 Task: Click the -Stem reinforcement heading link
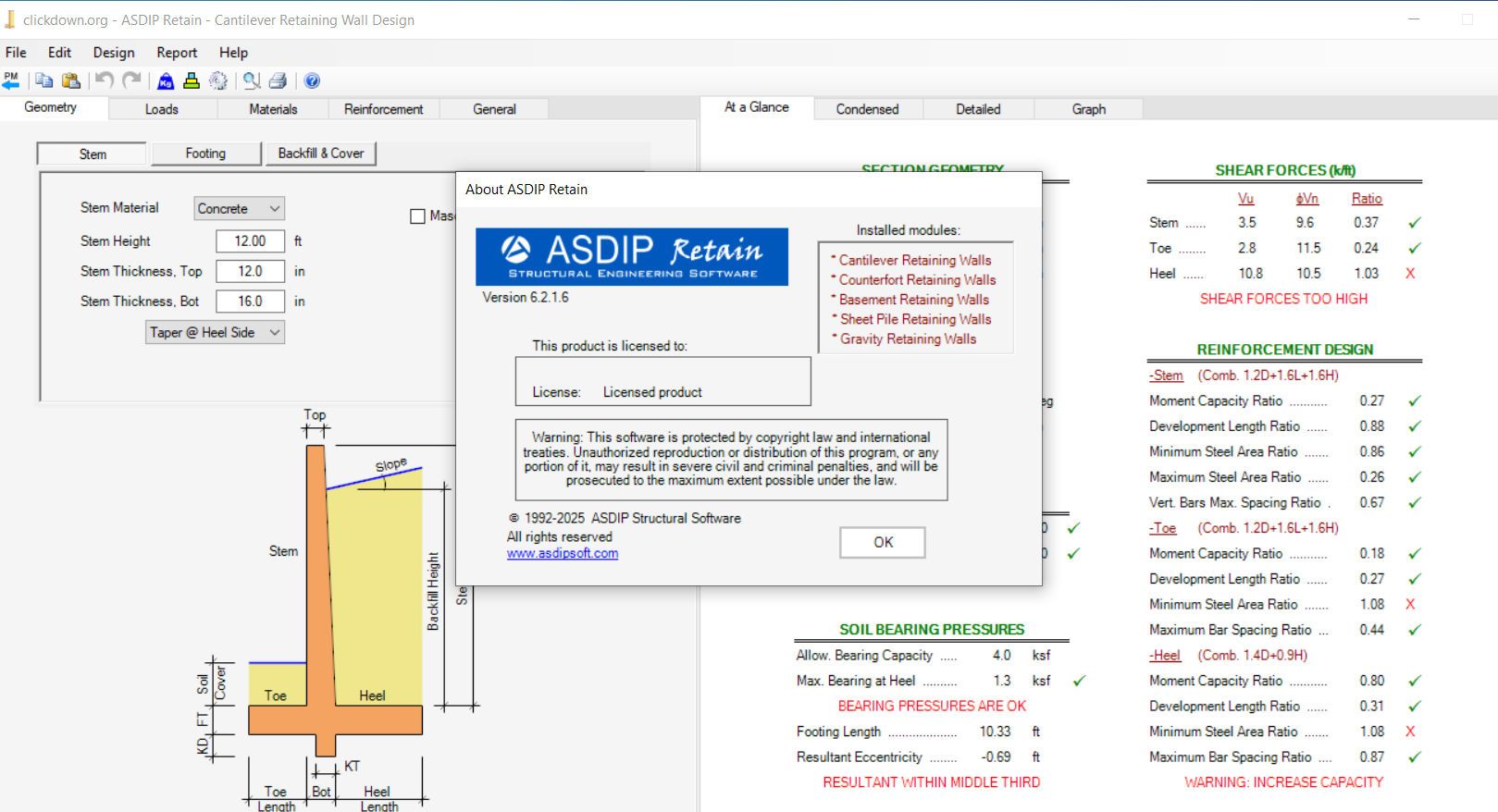[x=1166, y=375]
